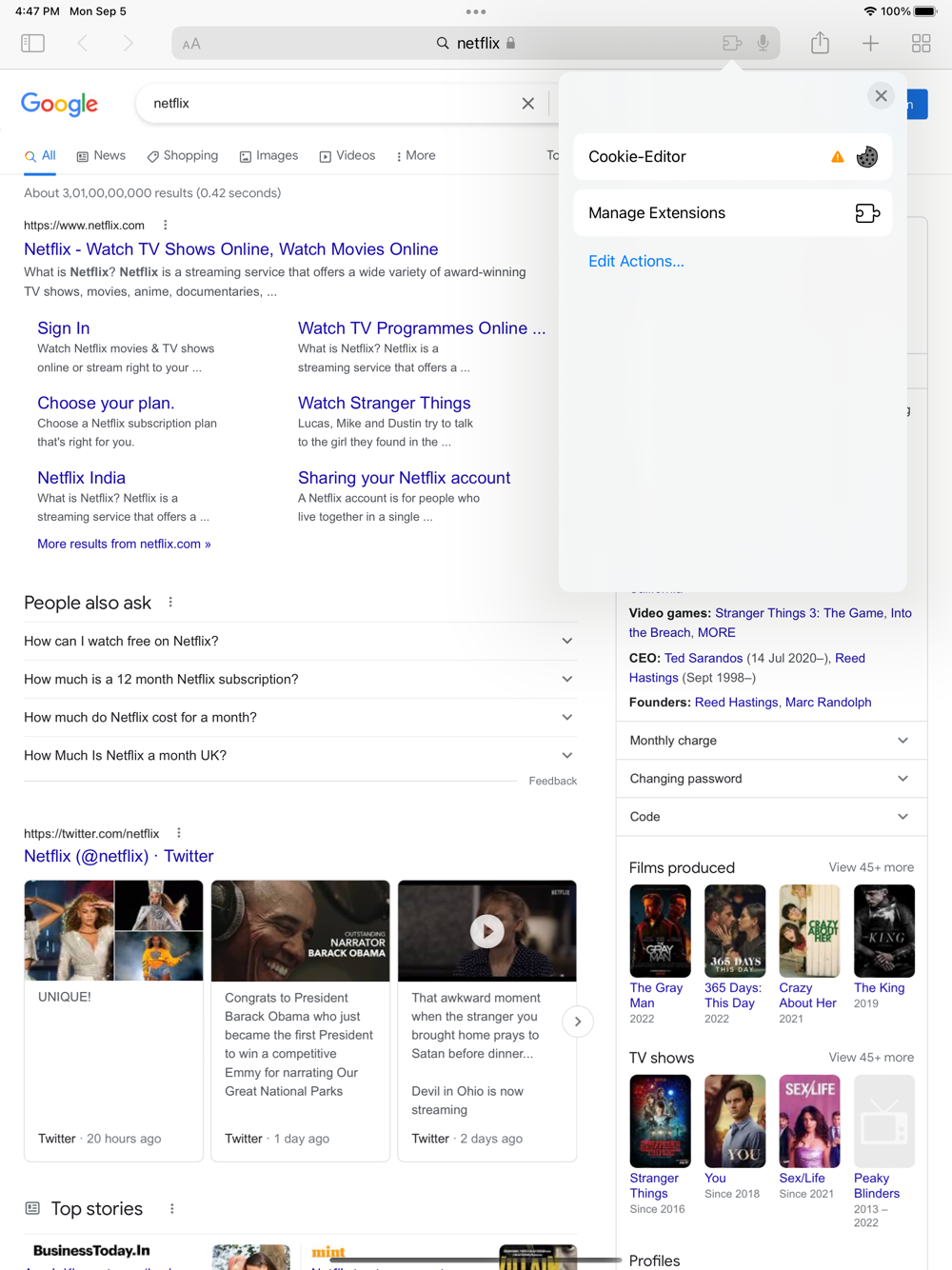952x1270 pixels.
Task: Switch to the Videos tab
Action: [x=347, y=155]
